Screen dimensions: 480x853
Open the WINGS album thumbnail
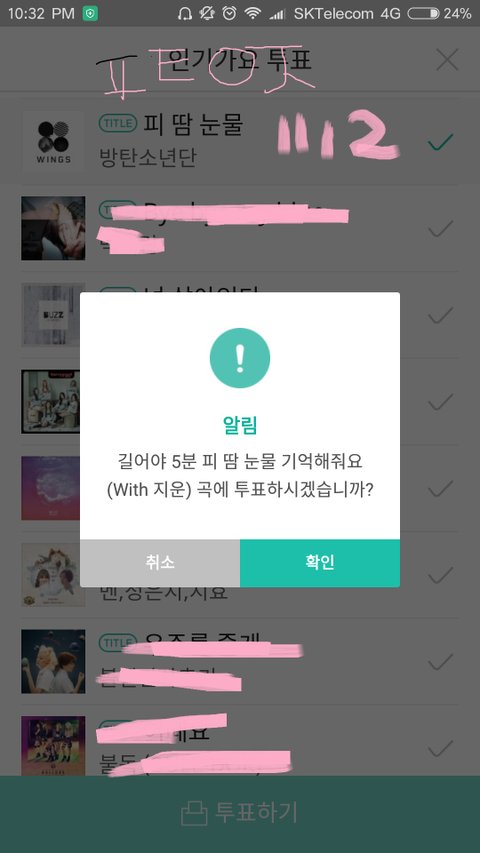click(53, 141)
